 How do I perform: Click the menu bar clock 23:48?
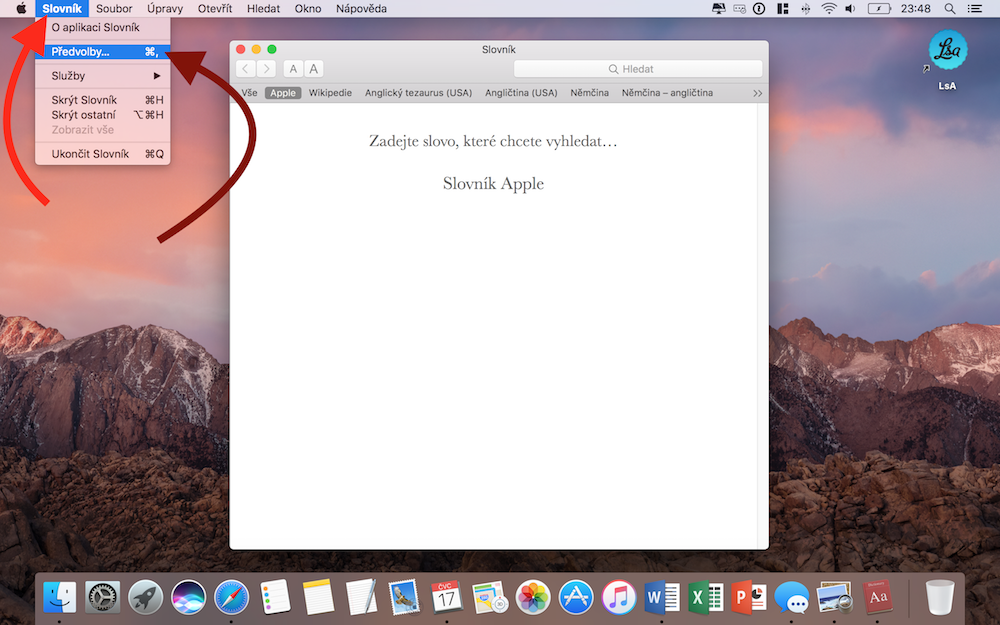point(916,8)
